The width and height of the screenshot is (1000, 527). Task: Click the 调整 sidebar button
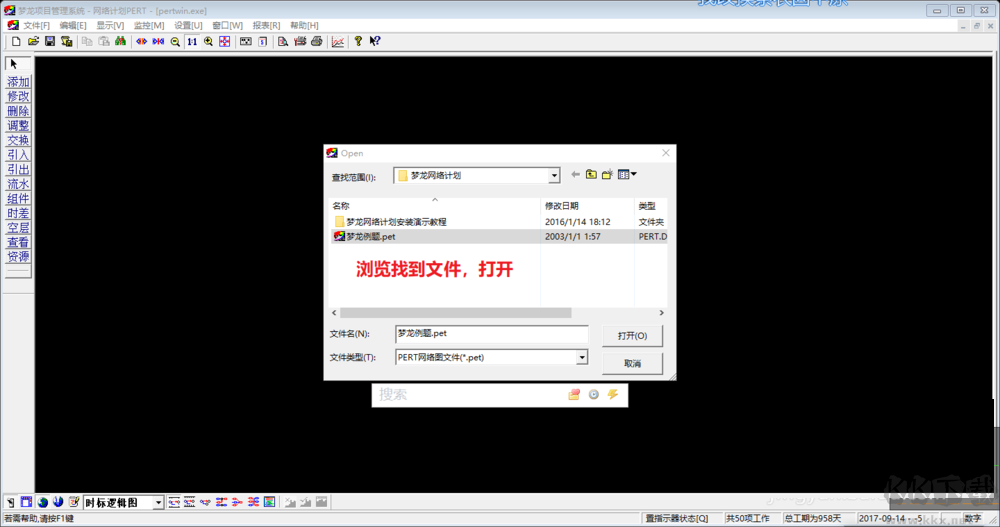point(18,126)
